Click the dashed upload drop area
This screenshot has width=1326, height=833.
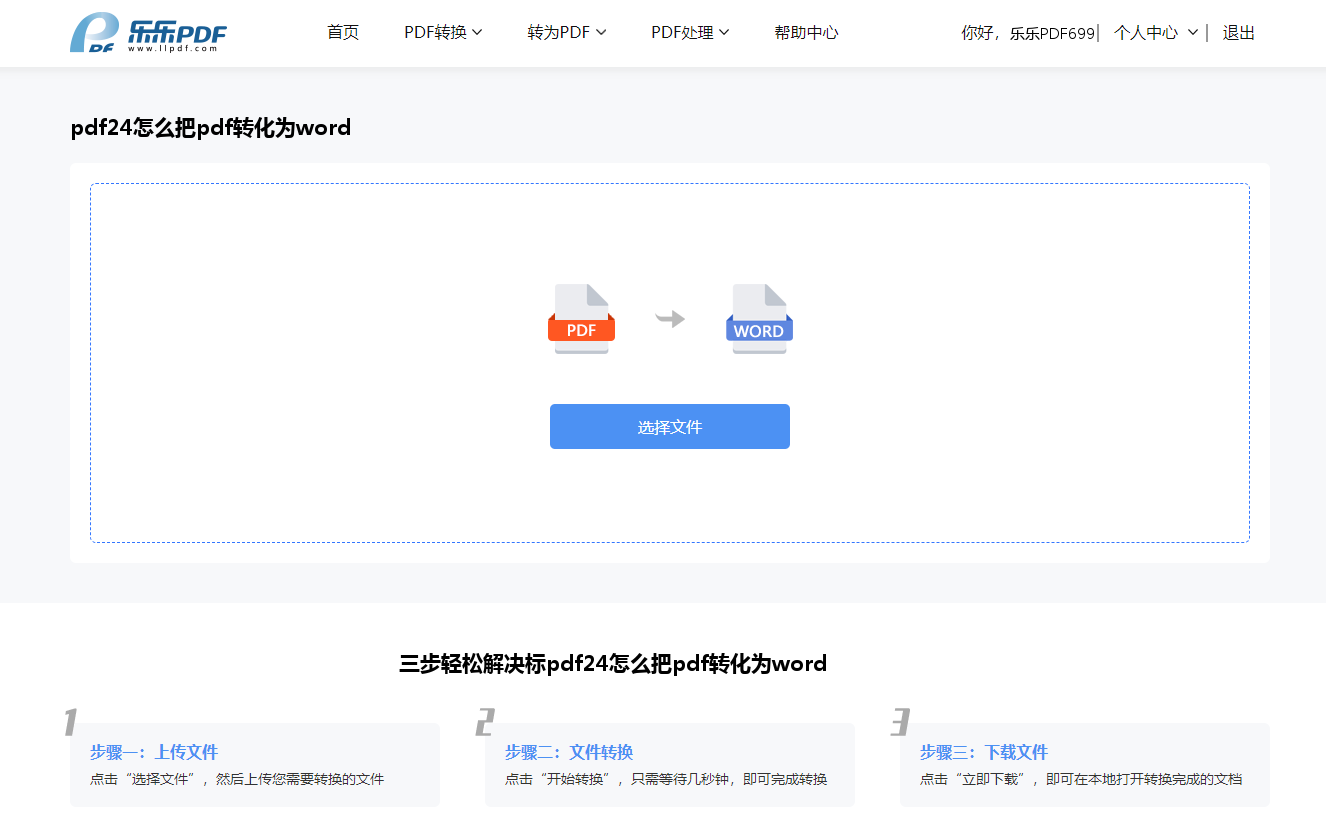tap(670, 363)
